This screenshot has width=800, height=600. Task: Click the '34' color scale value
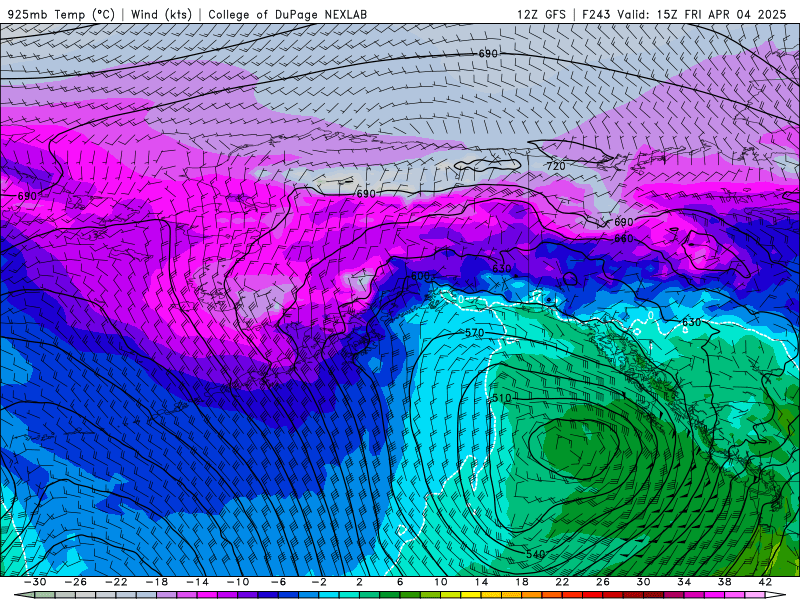[684, 582]
